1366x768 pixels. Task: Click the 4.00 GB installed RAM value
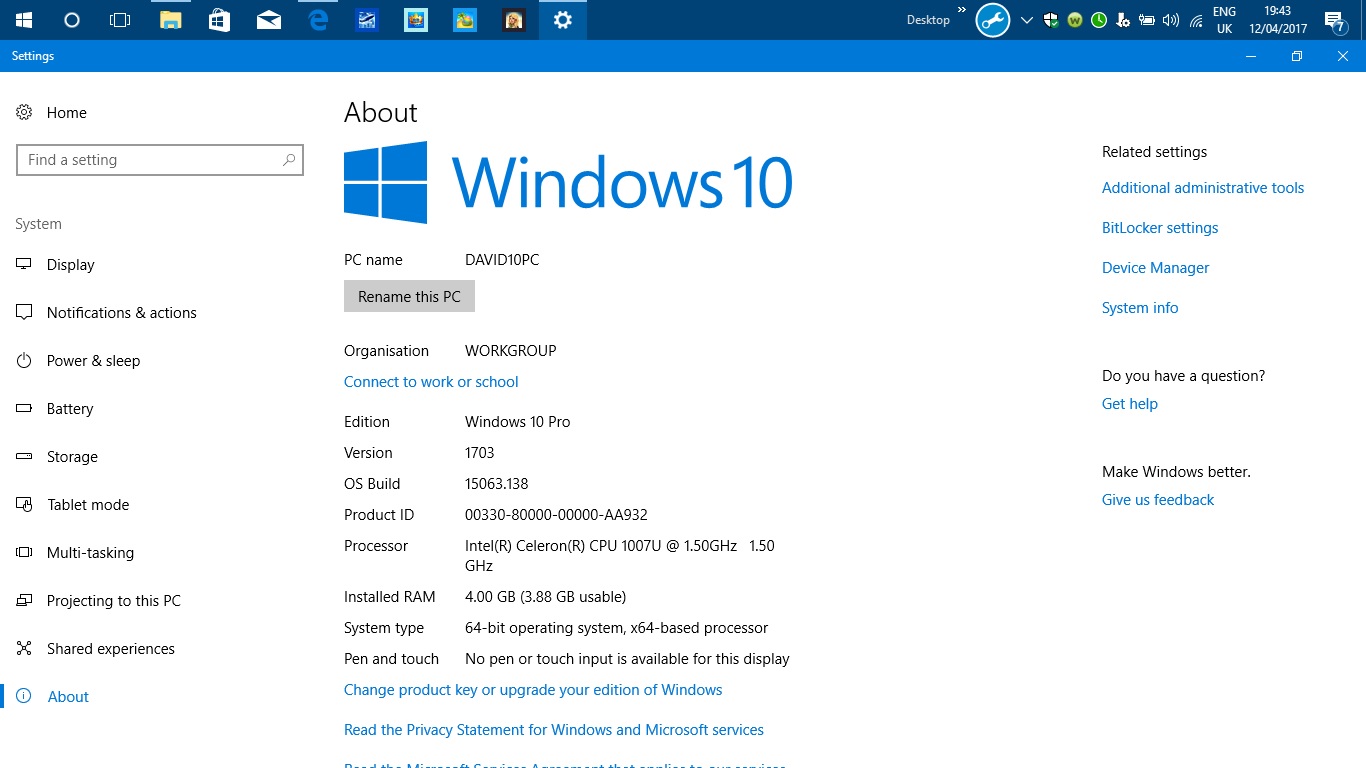(x=545, y=597)
